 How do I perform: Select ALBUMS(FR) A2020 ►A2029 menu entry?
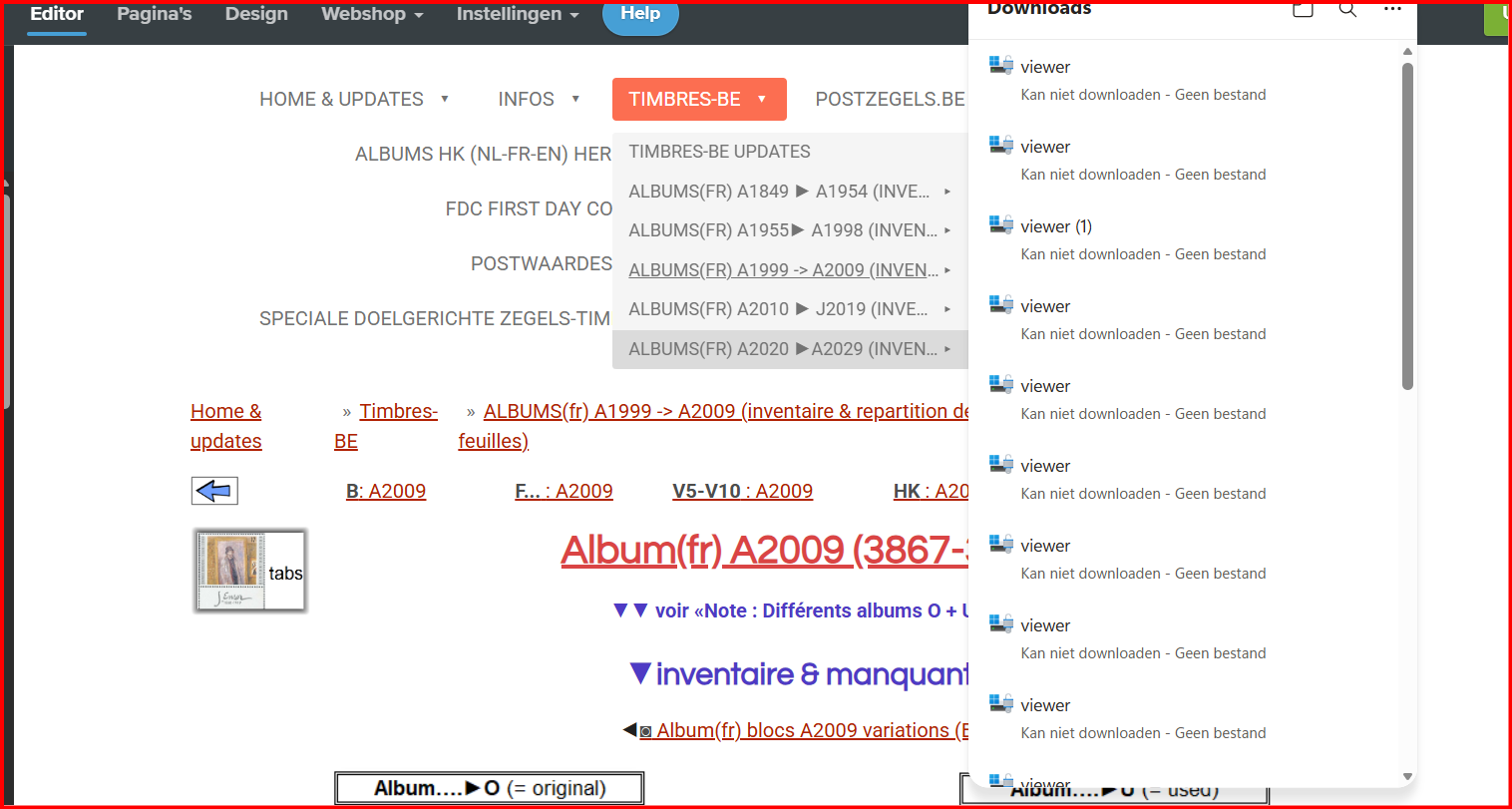[790, 349]
